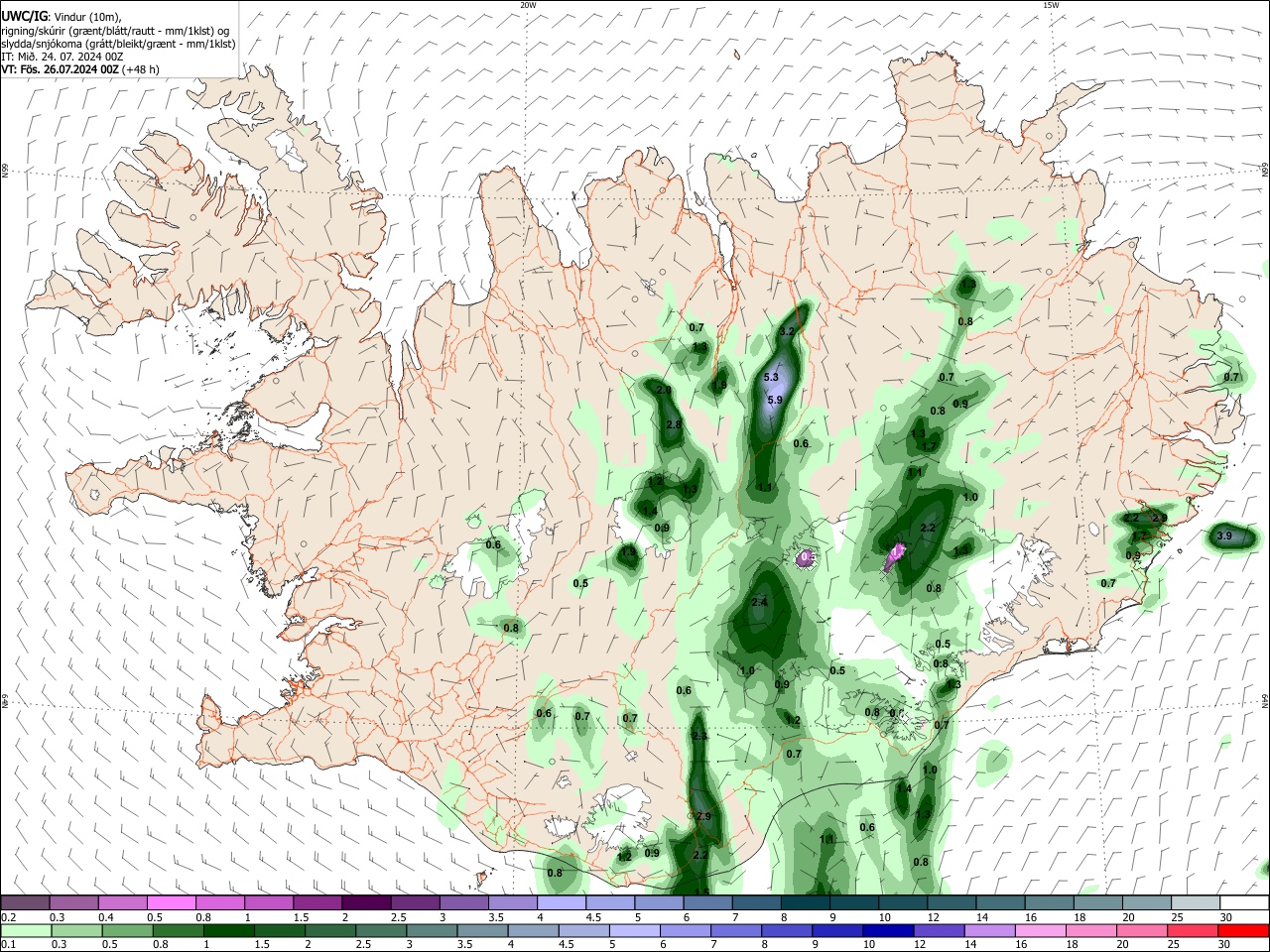Image resolution: width=1270 pixels, height=952 pixels.
Task: Click the peak precipitation value 5.9
Action: [775, 400]
